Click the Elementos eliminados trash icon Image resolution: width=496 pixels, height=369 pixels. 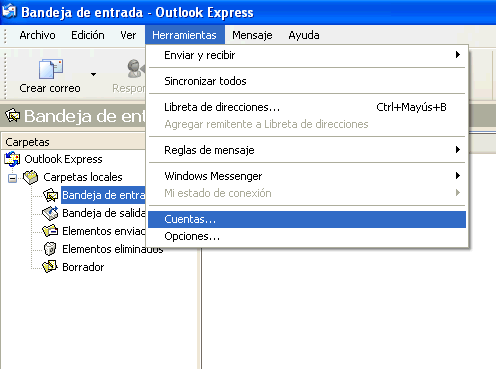point(50,249)
